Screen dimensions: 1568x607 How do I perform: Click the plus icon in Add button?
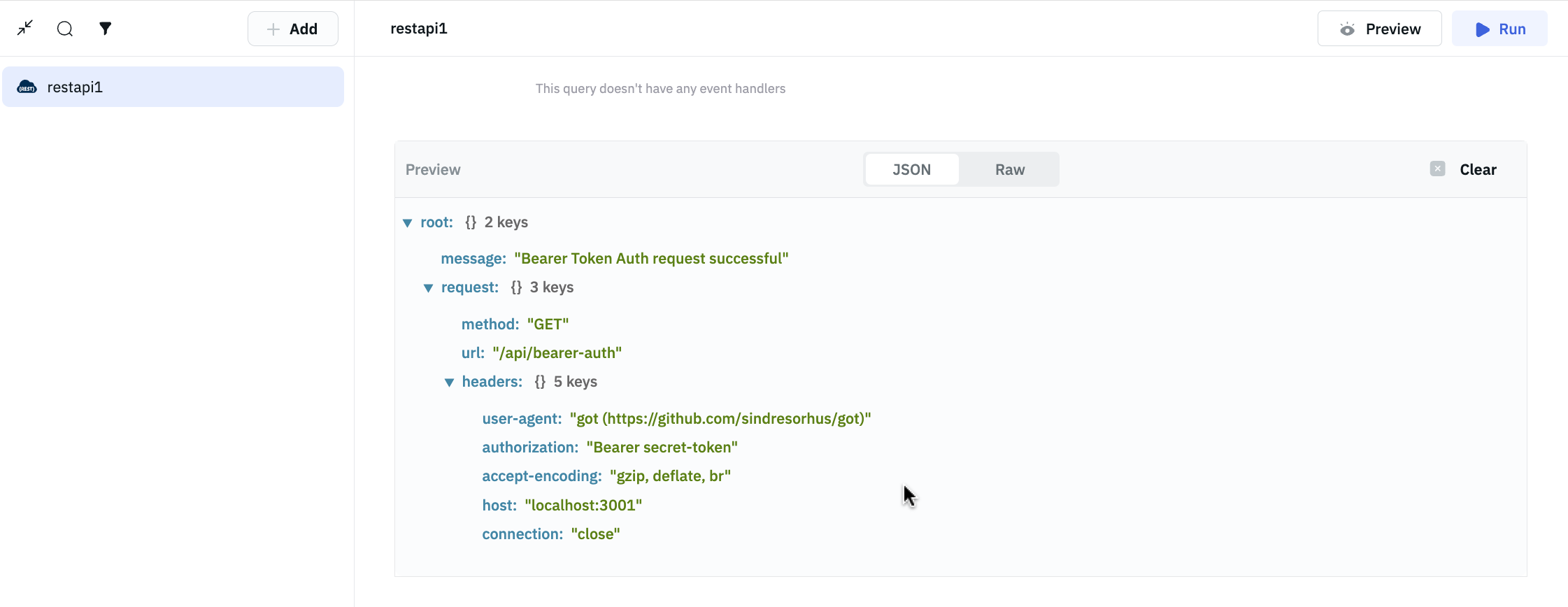click(x=273, y=29)
